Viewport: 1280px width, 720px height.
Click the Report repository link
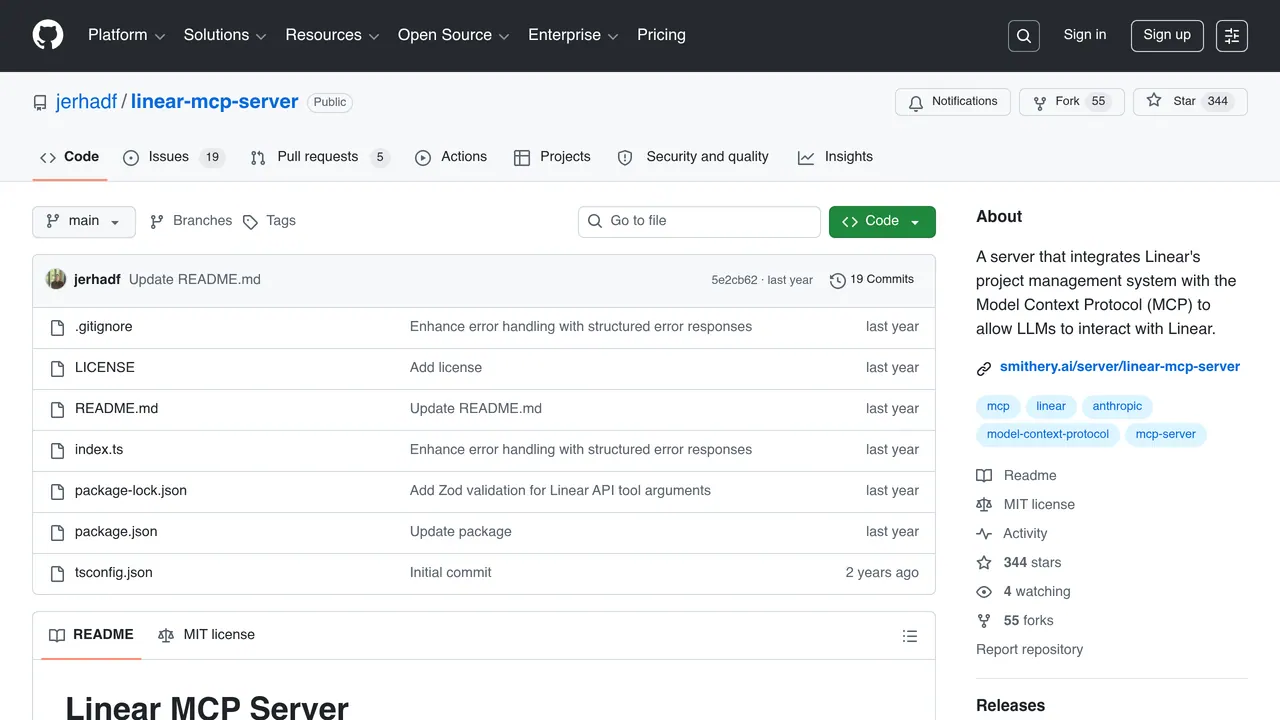pos(1029,650)
